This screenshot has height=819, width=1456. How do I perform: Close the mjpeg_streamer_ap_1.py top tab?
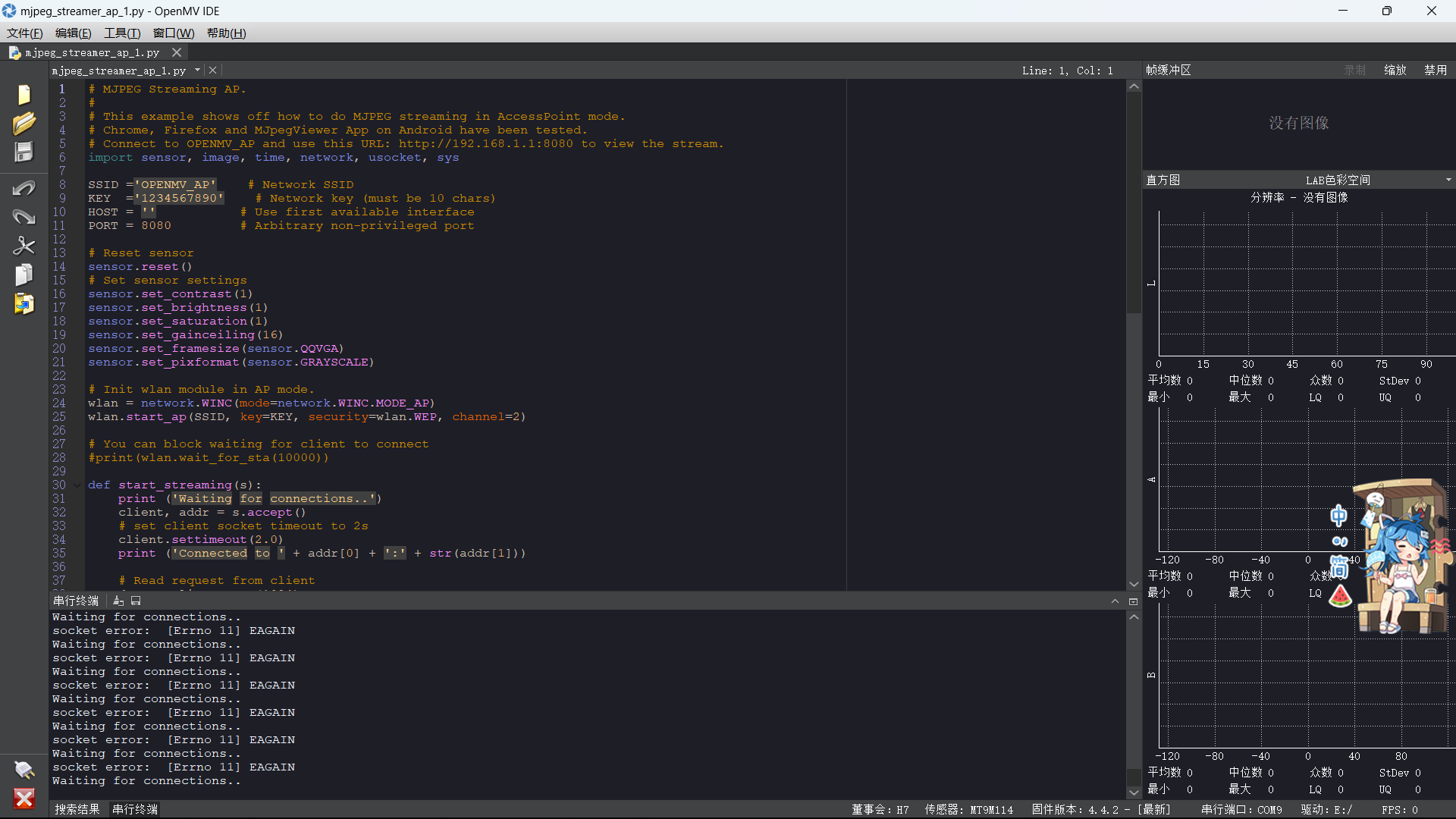click(177, 52)
